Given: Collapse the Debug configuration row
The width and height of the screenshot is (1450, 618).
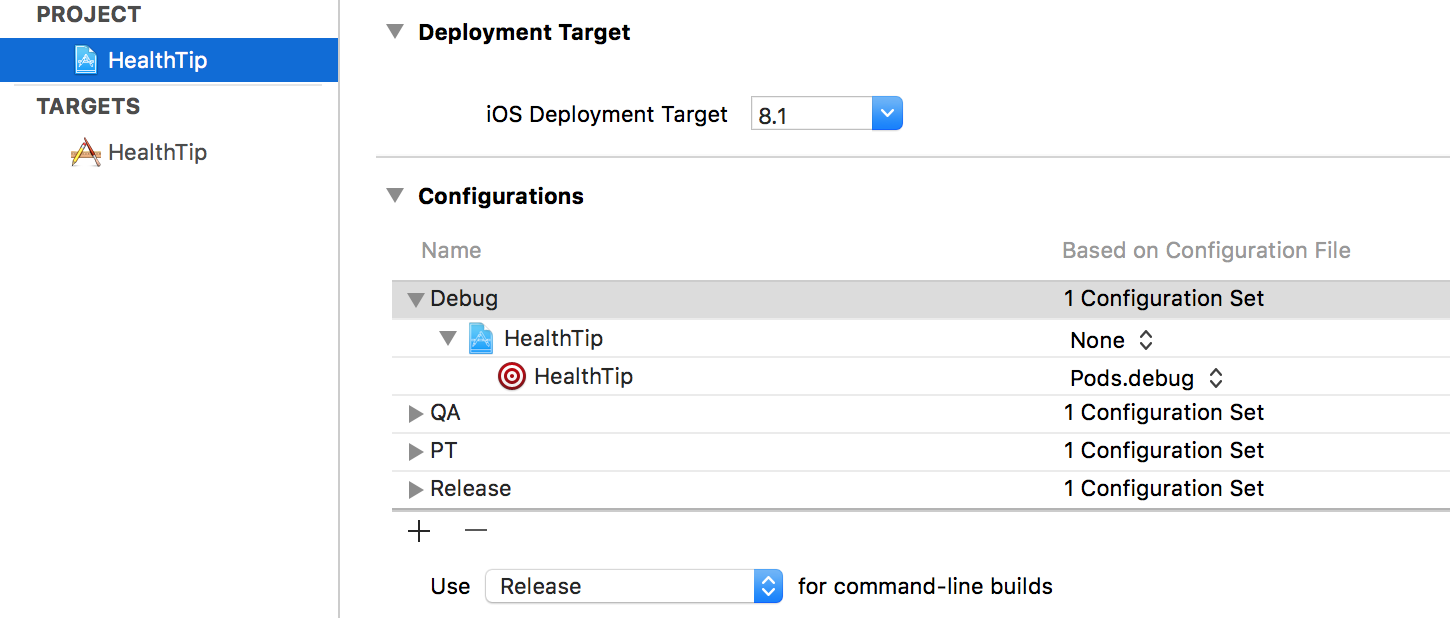Looking at the screenshot, I should point(416,300).
